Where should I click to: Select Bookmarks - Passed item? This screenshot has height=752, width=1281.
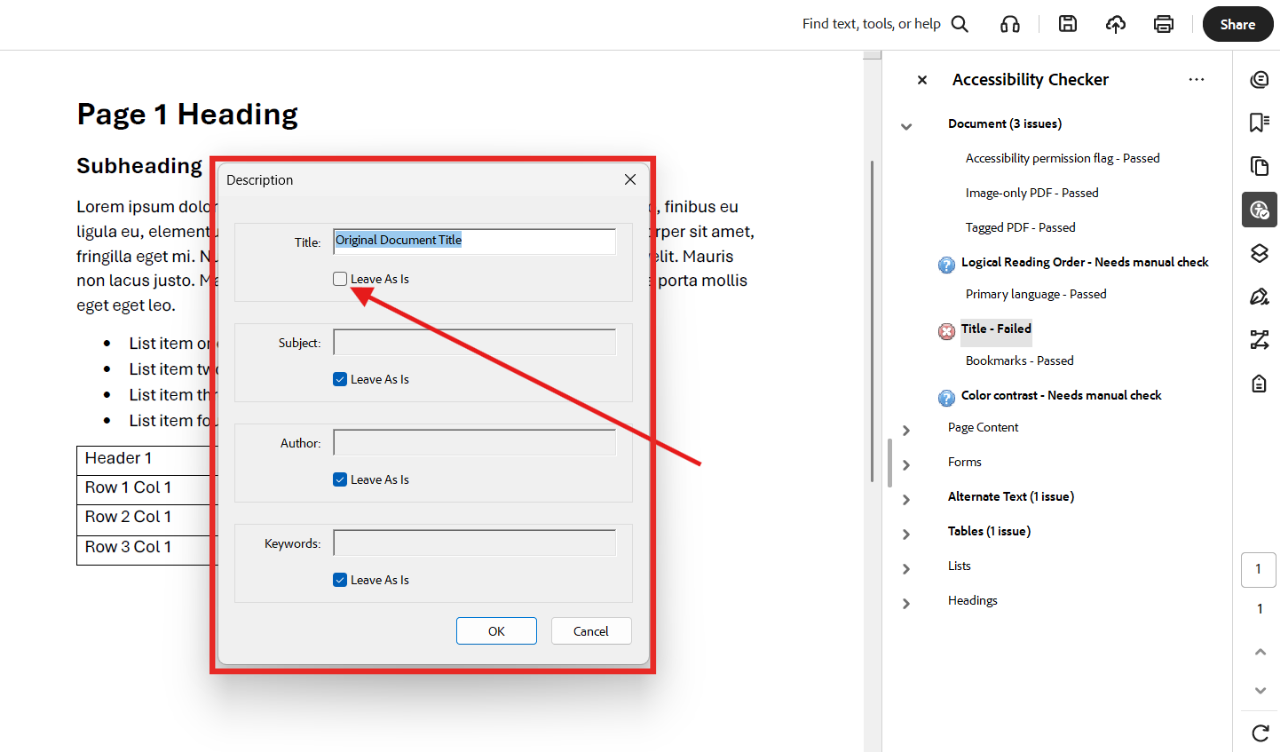[x=1019, y=360]
